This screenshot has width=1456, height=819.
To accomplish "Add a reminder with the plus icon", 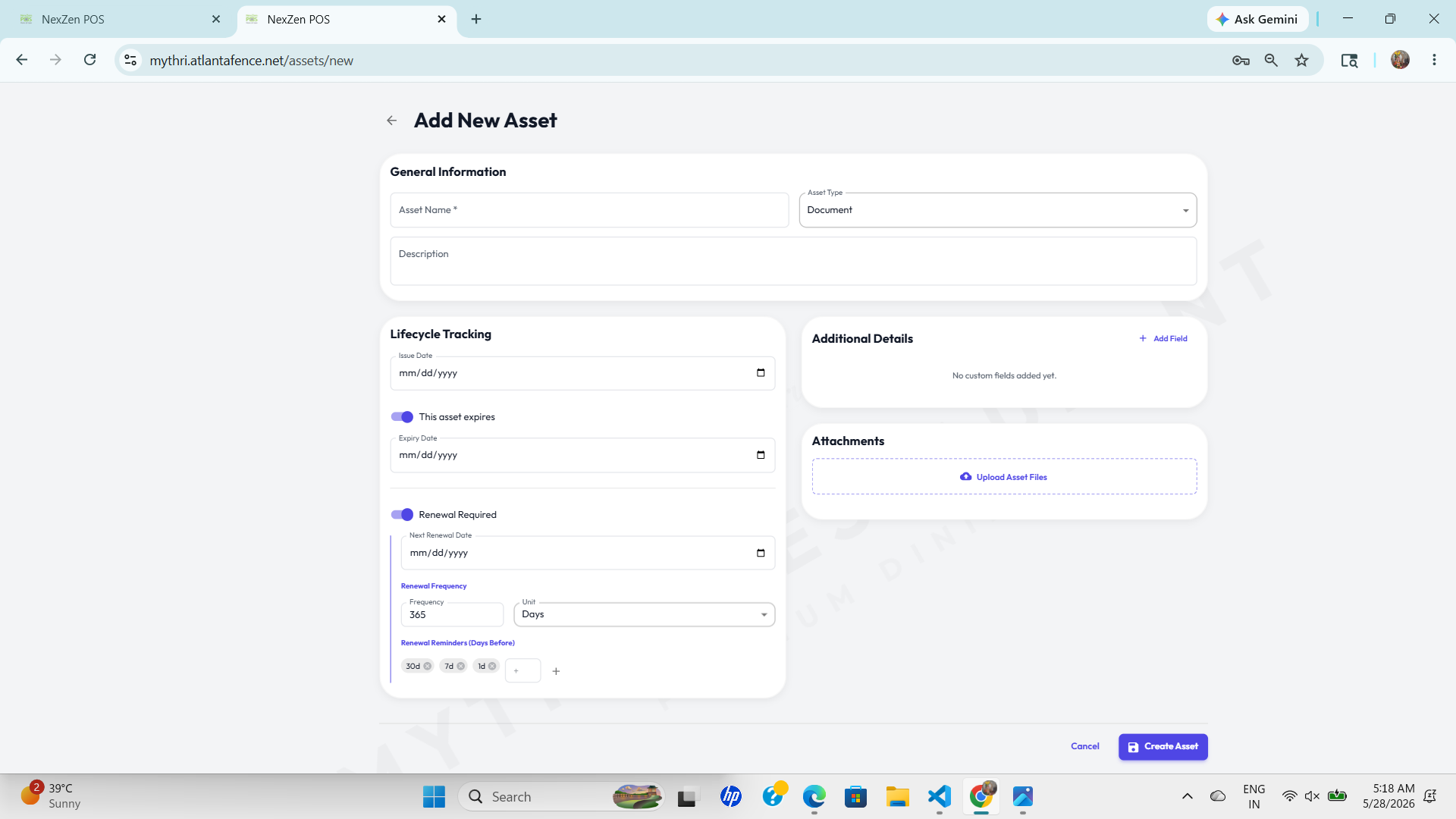I will coord(556,671).
